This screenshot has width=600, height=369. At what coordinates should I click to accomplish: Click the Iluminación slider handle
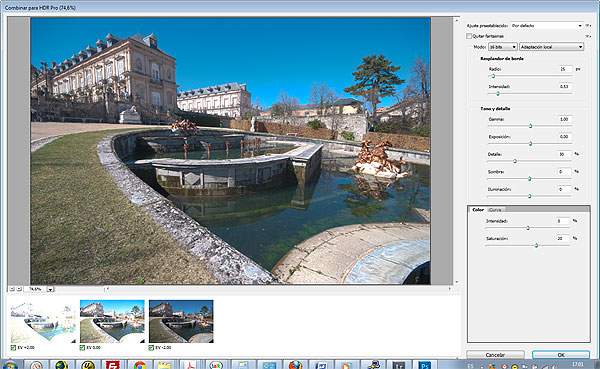(530, 196)
